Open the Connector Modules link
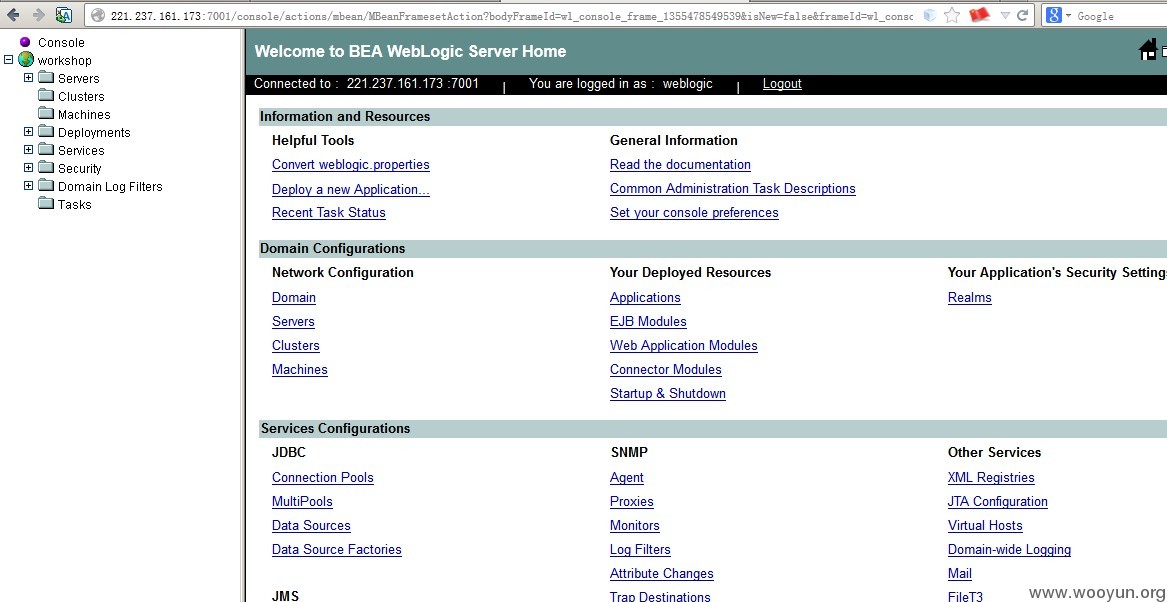Screen dimensions: 1167x602 [x=665, y=370]
